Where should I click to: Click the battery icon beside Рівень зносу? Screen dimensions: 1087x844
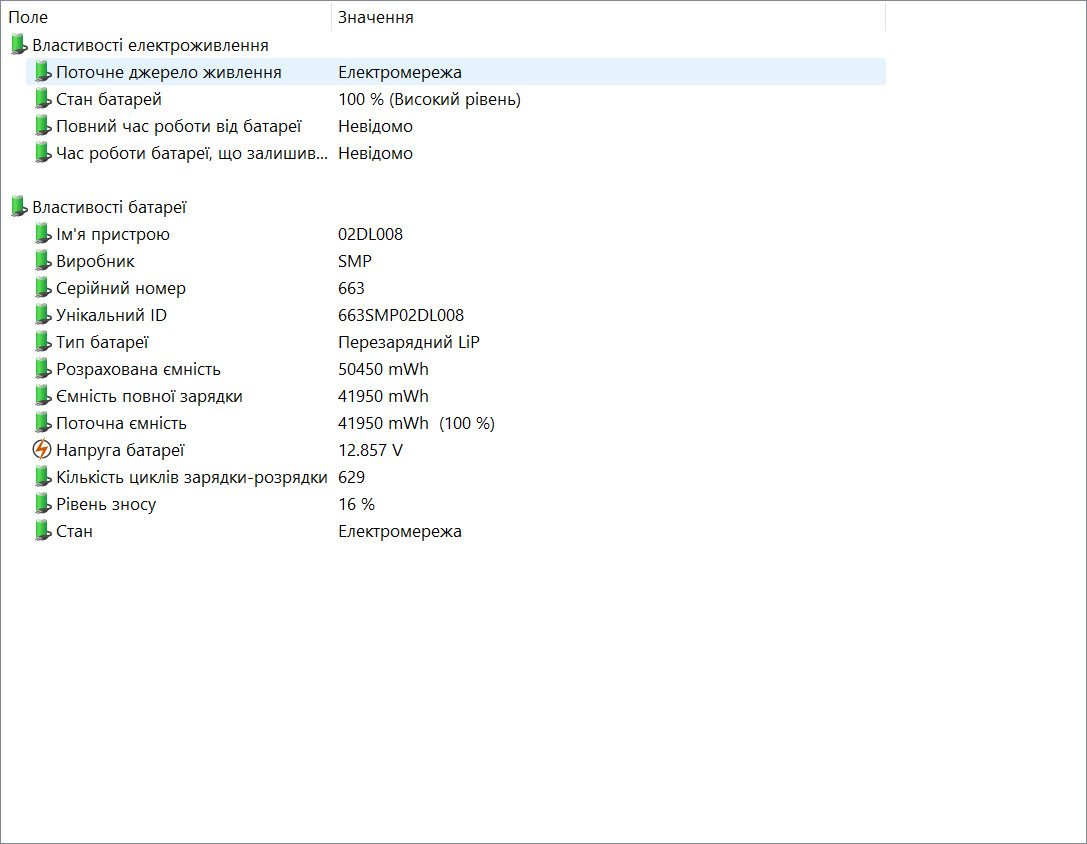click(43, 504)
